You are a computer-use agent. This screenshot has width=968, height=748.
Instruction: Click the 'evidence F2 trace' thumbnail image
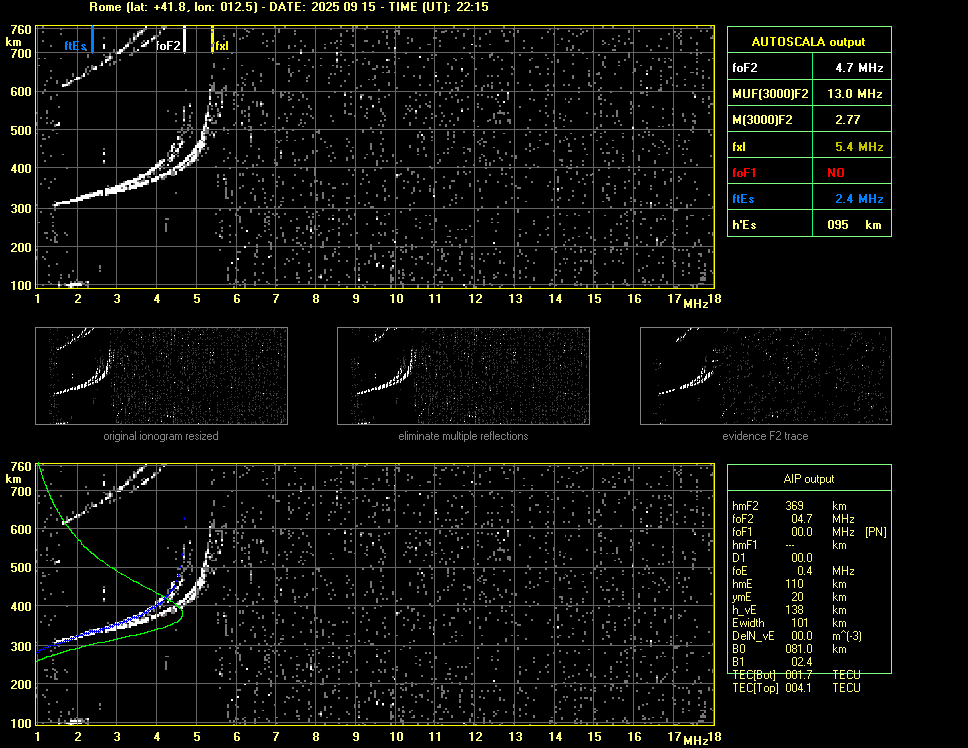(x=766, y=376)
